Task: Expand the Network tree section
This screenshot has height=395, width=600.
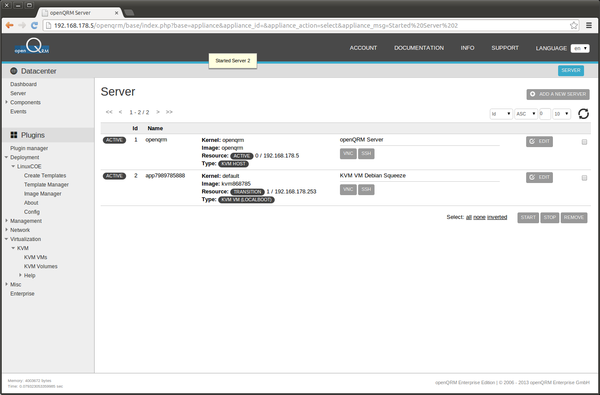Action: click(7, 230)
